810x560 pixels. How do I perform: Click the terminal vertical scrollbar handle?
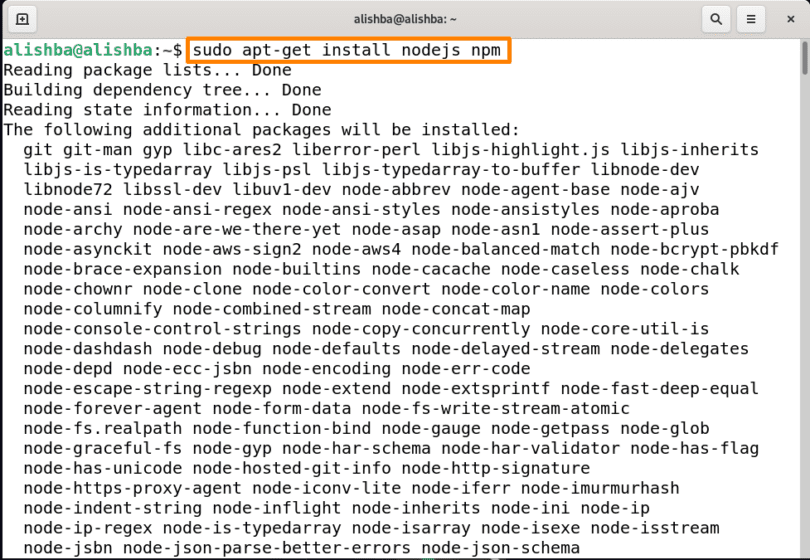[x=805, y=58]
